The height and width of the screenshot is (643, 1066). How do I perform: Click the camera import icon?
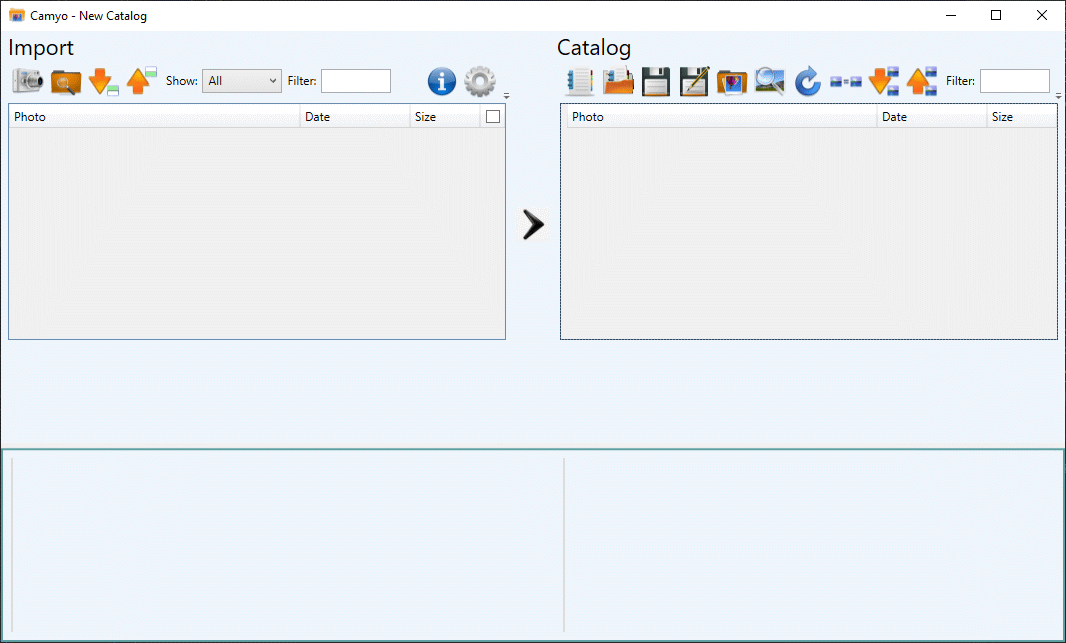coord(27,82)
